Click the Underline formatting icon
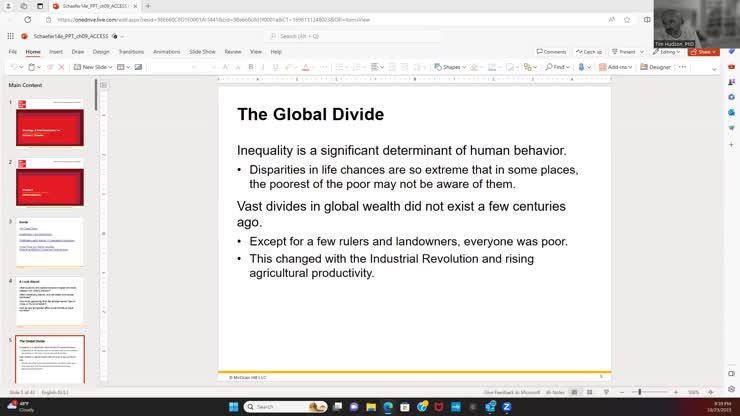740x416 pixels. (x=276, y=67)
